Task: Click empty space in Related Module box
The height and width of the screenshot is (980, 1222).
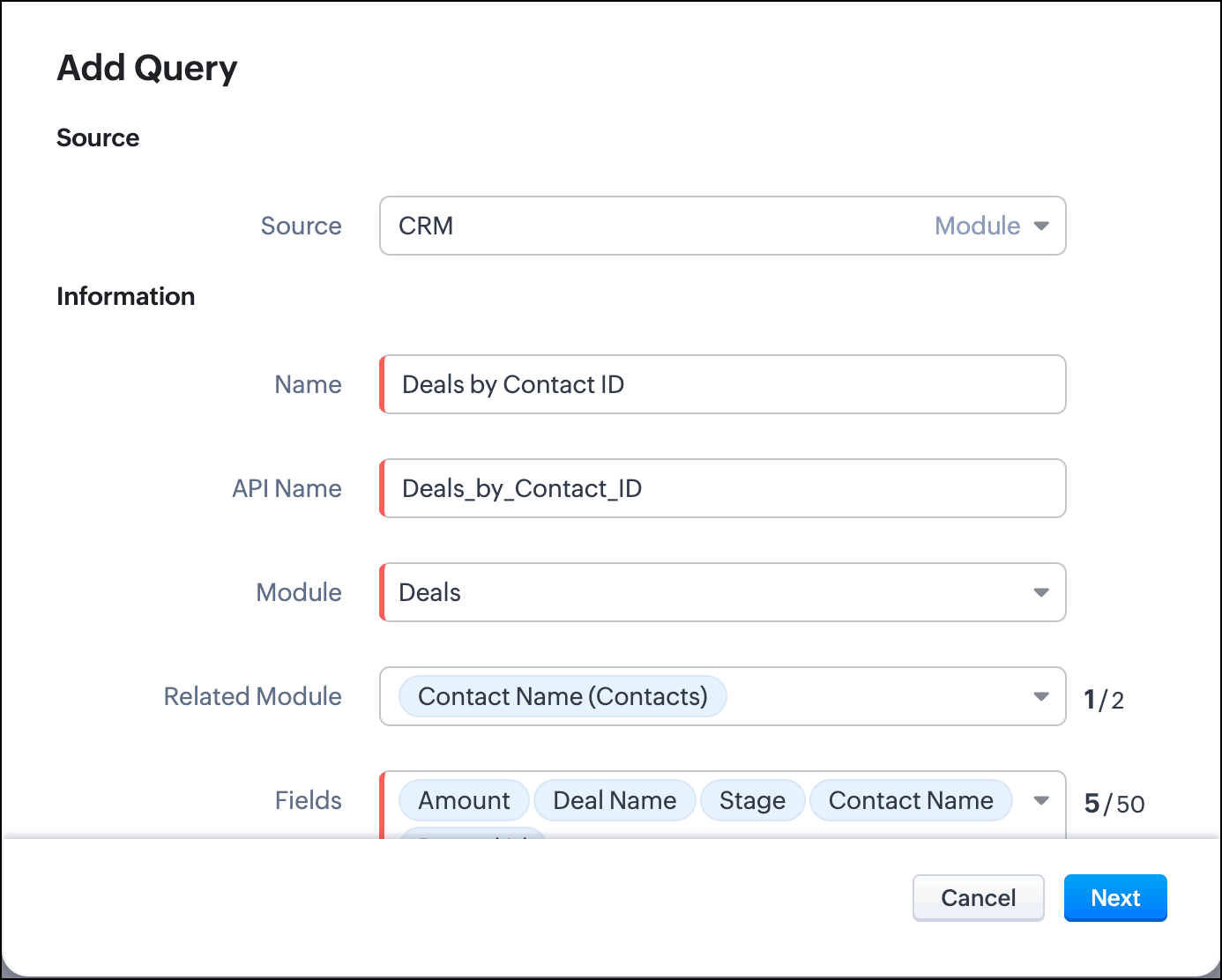Action: pos(873,696)
